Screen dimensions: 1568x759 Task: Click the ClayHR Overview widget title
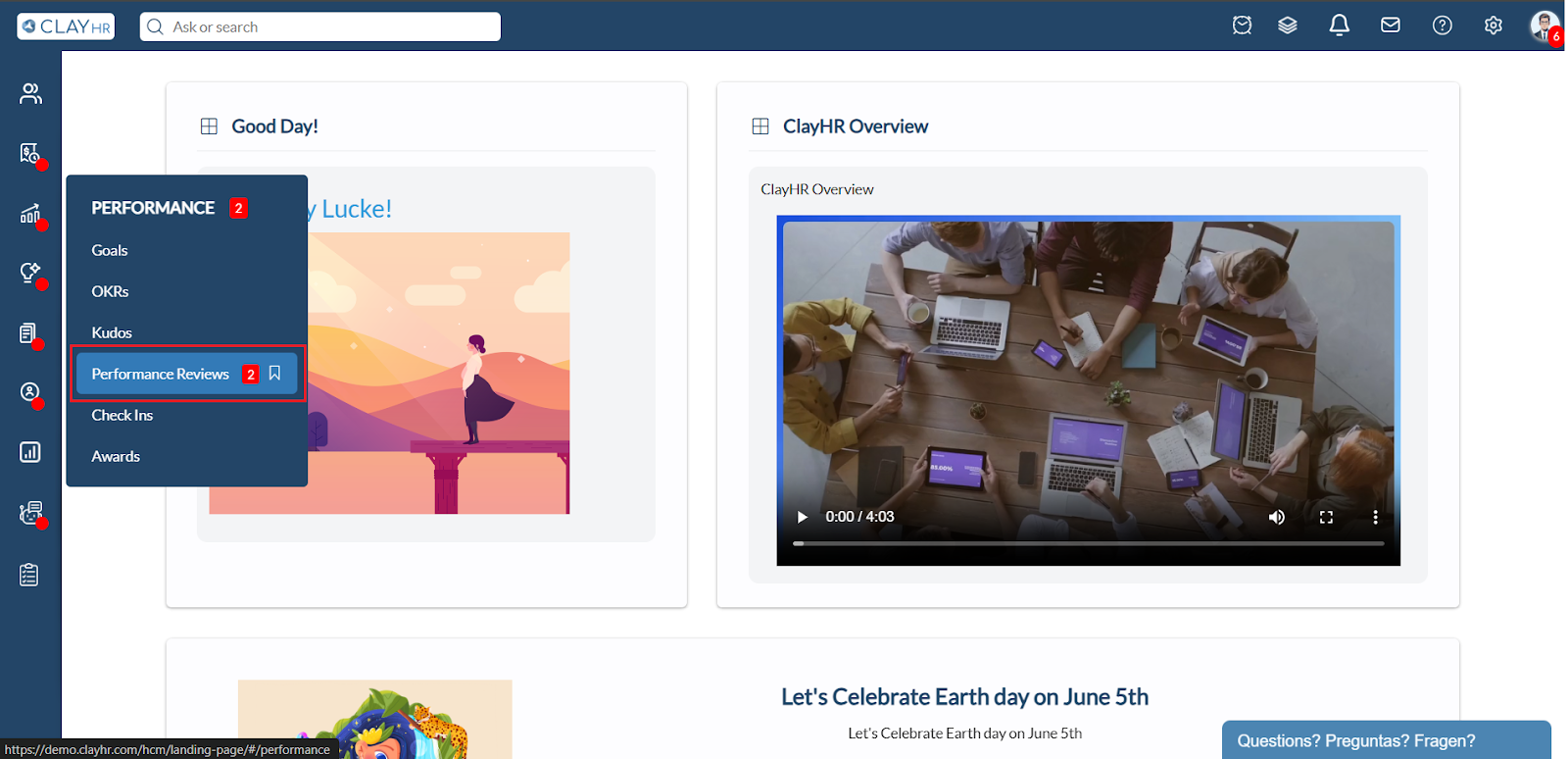click(x=856, y=126)
